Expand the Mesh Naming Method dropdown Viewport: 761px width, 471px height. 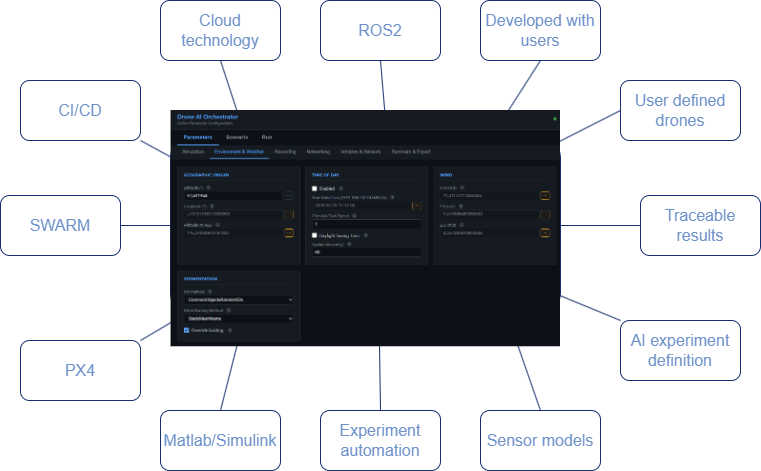click(x=237, y=318)
